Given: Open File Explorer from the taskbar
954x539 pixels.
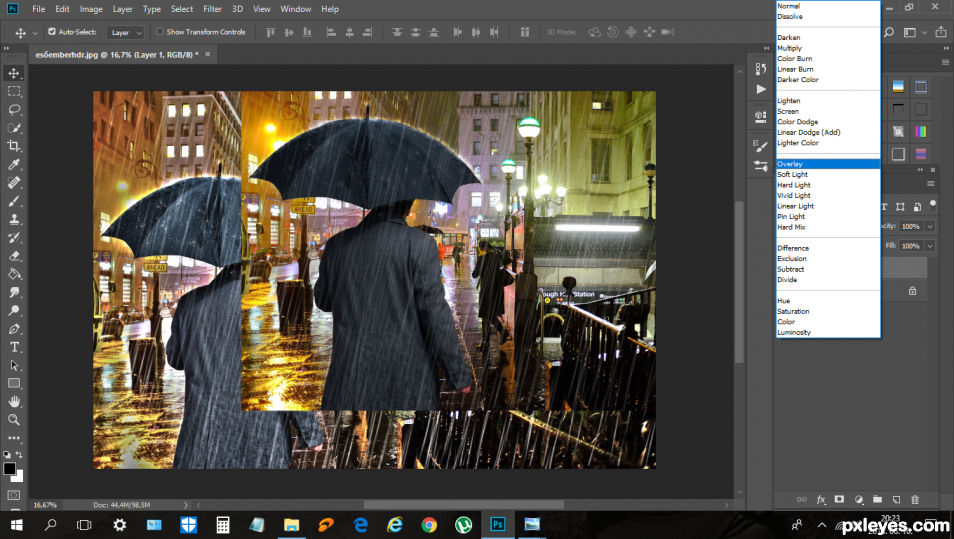Looking at the screenshot, I should [291, 524].
